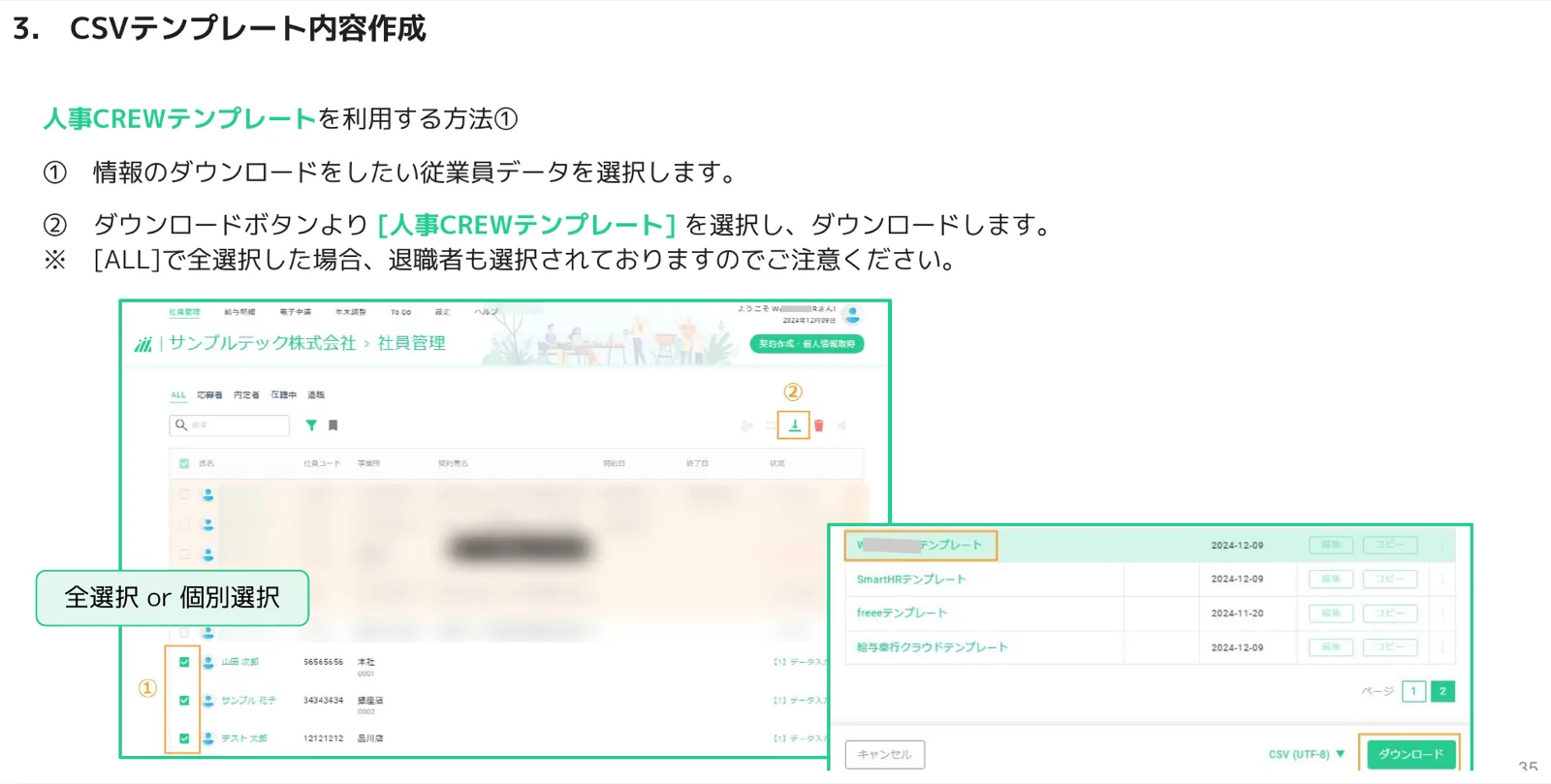Open employee テスト 太郎 name link
1551x784 pixels.
244,738
